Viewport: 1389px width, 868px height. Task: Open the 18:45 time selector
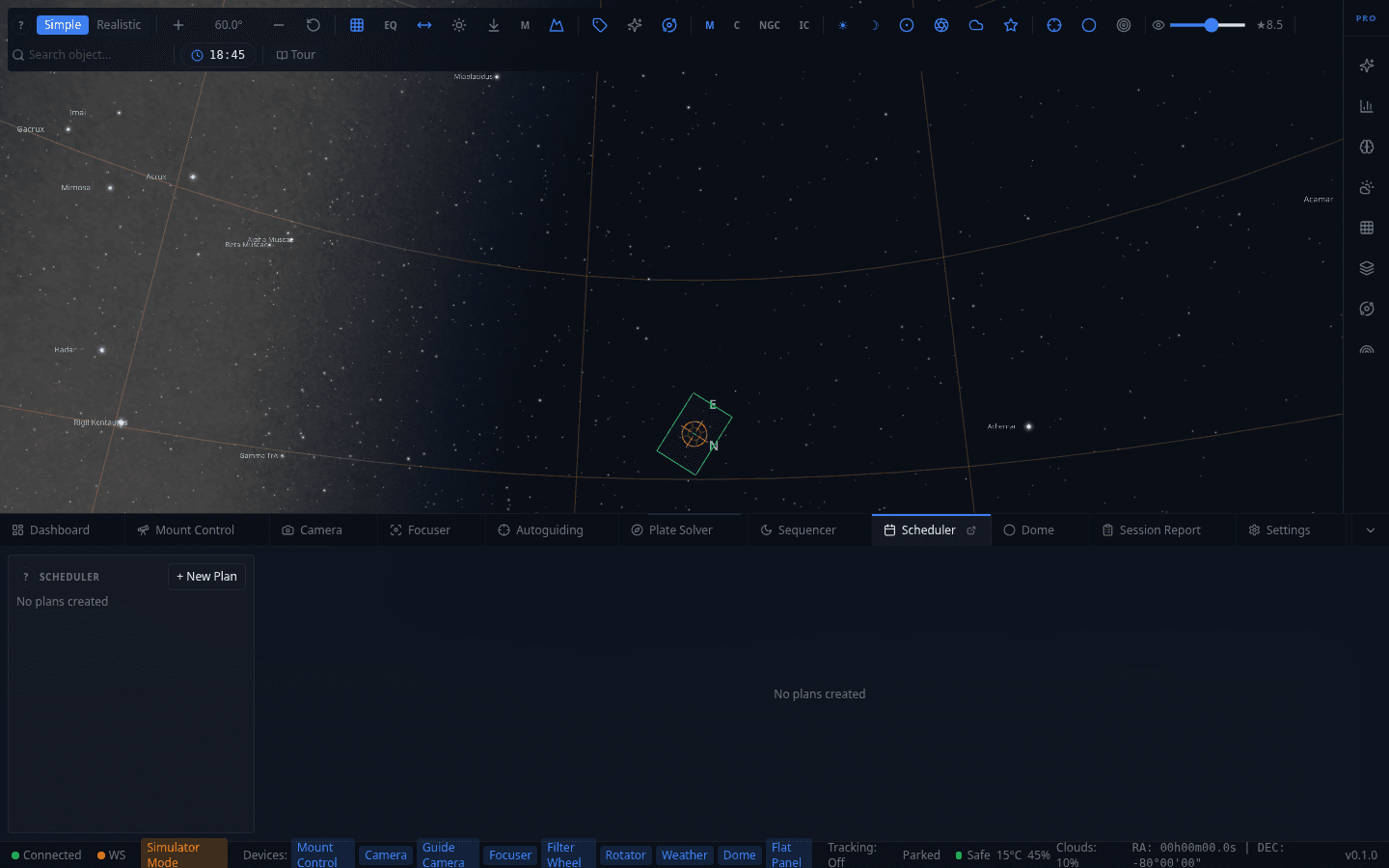(218, 55)
